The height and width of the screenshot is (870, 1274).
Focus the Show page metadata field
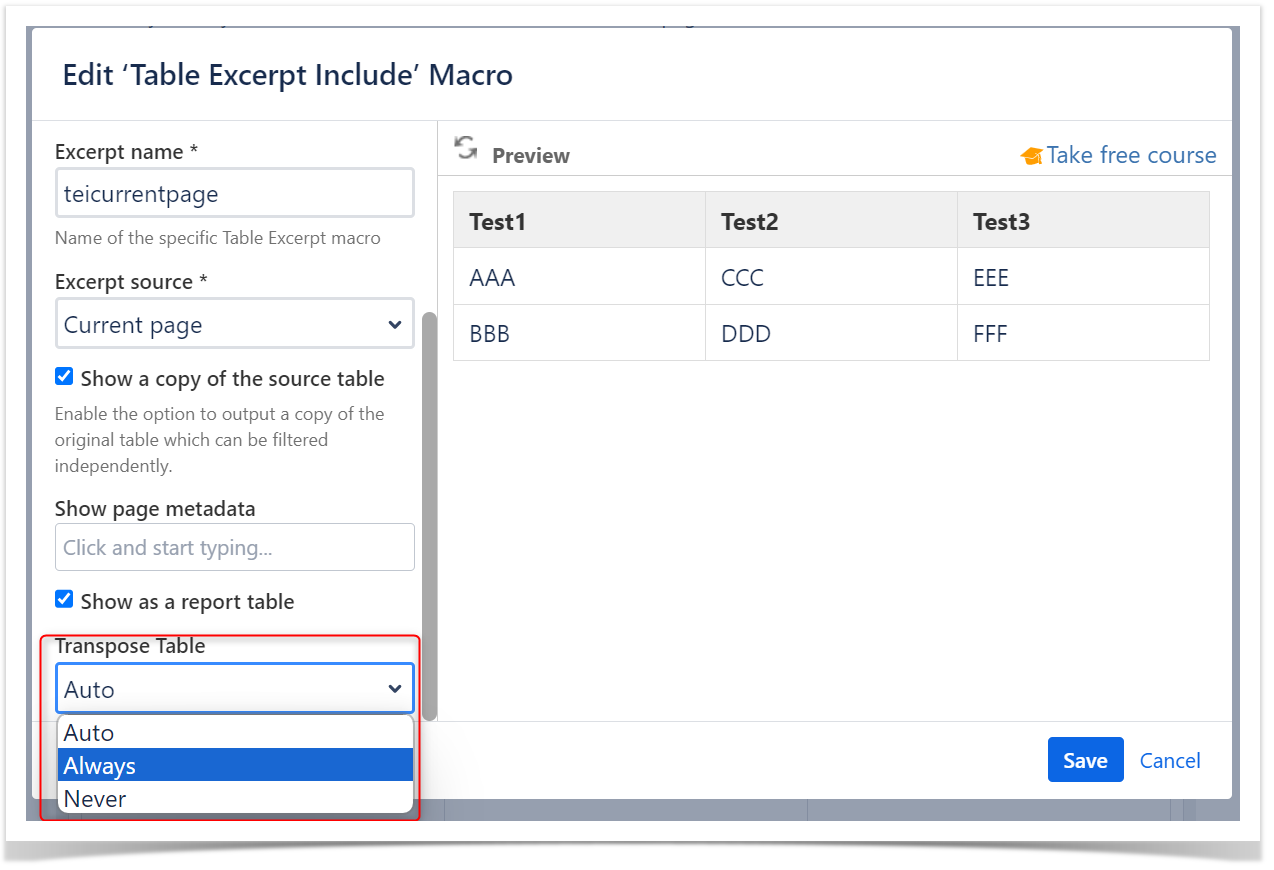click(234, 548)
